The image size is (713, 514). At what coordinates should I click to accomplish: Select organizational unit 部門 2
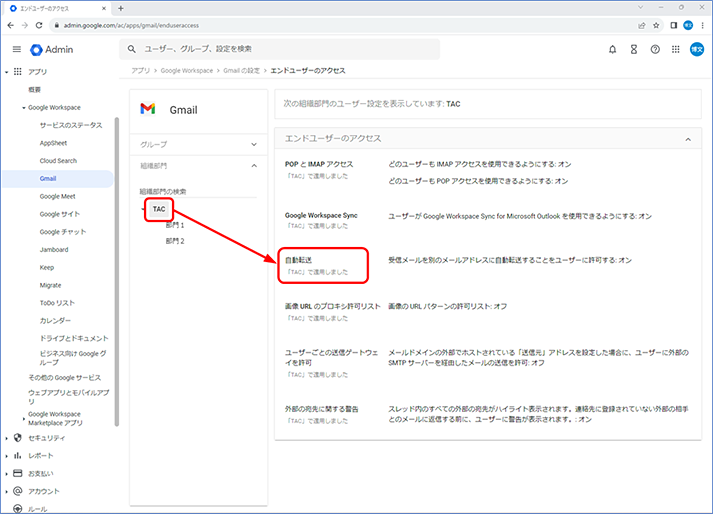[x=175, y=241]
